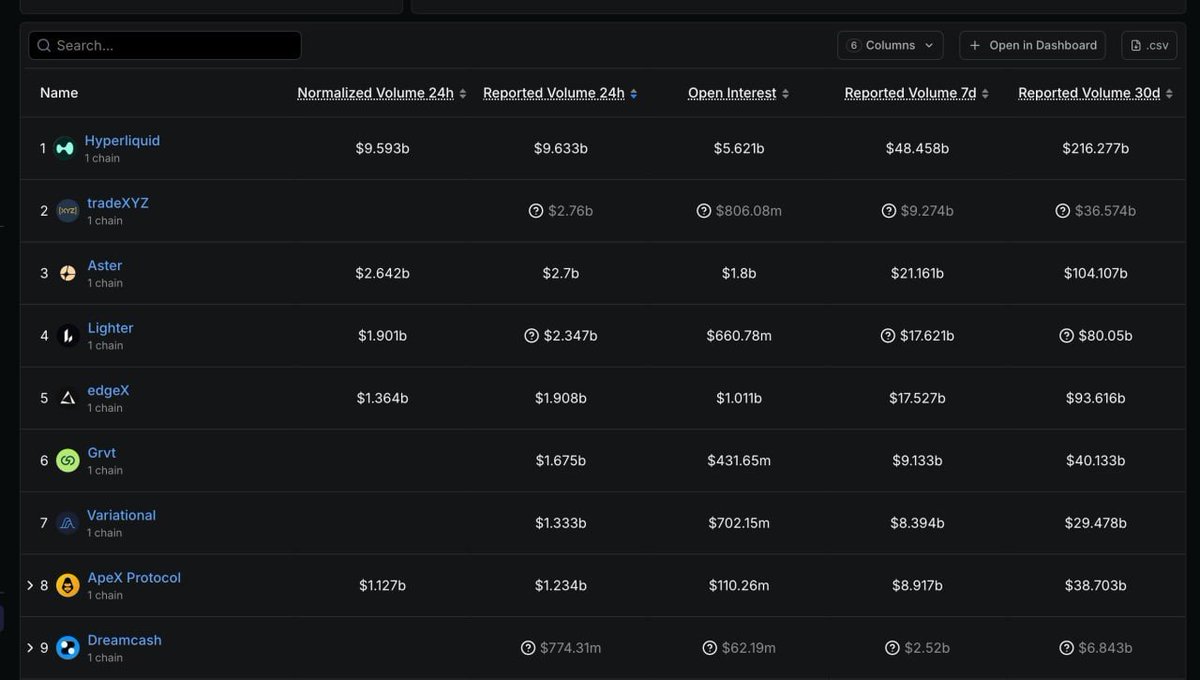Click the info icon beside $9.274b

pos(889,211)
